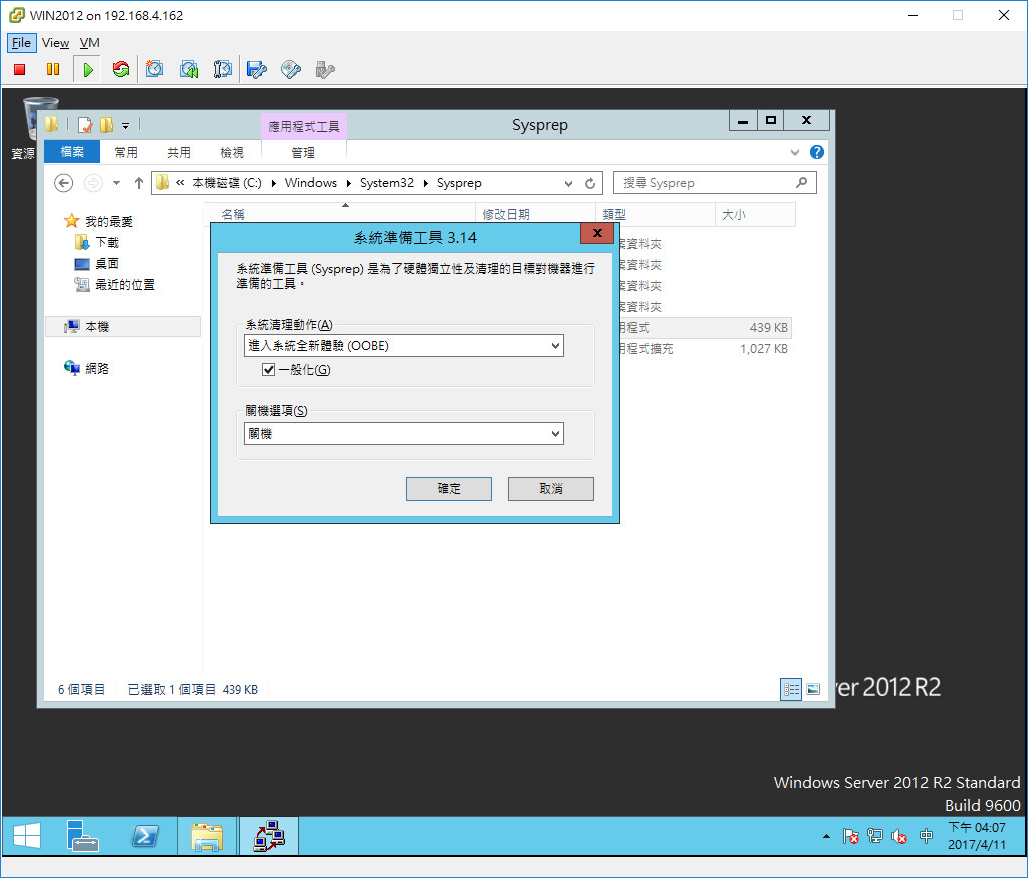Expand address bar history dropdown
1028x878 pixels.
click(x=568, y=184)
